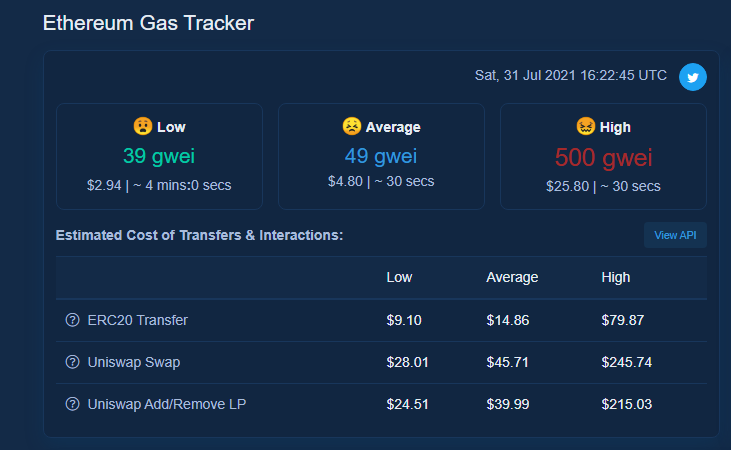The width and height of the screenshot is (731, 450).
Task: Click the Uniswap Swap row label
Action: coord(134,362)
